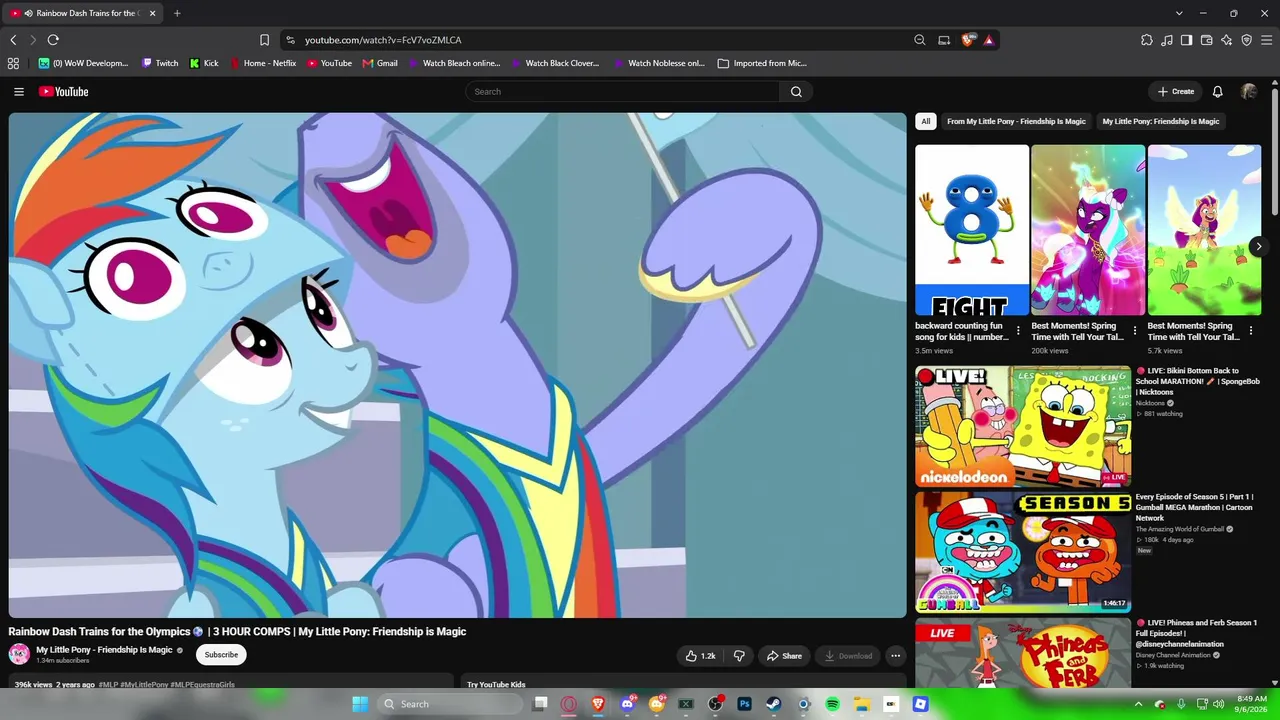
Task: Click the install app icon in address bar
Action: 944,40
